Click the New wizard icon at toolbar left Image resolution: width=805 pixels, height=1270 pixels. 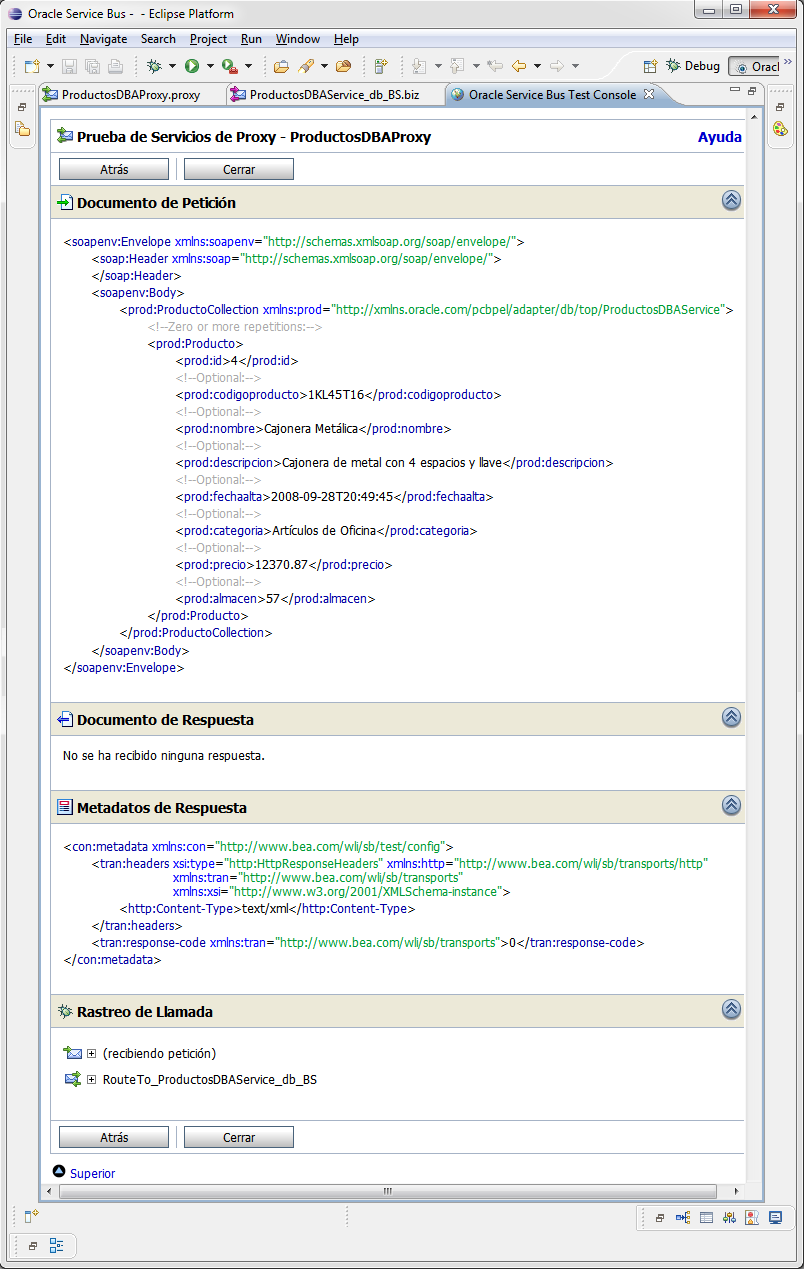[31, 65]
